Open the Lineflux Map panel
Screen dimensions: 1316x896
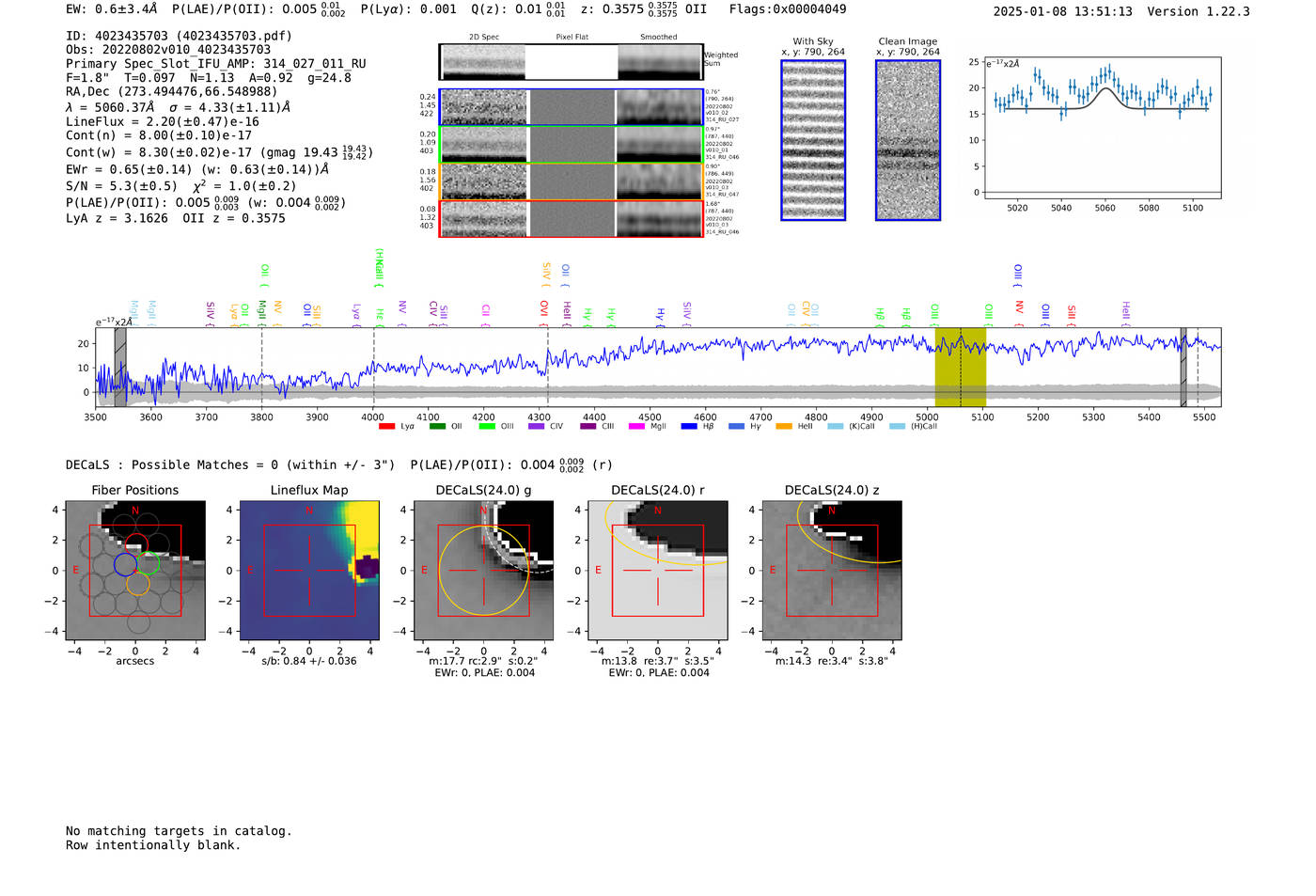click(309, 571)
